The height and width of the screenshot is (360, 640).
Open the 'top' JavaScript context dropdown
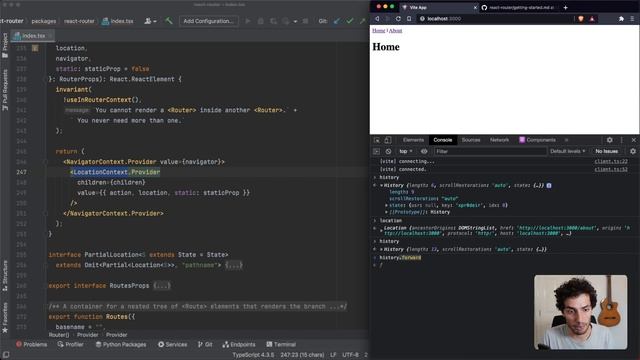point(406,151)
